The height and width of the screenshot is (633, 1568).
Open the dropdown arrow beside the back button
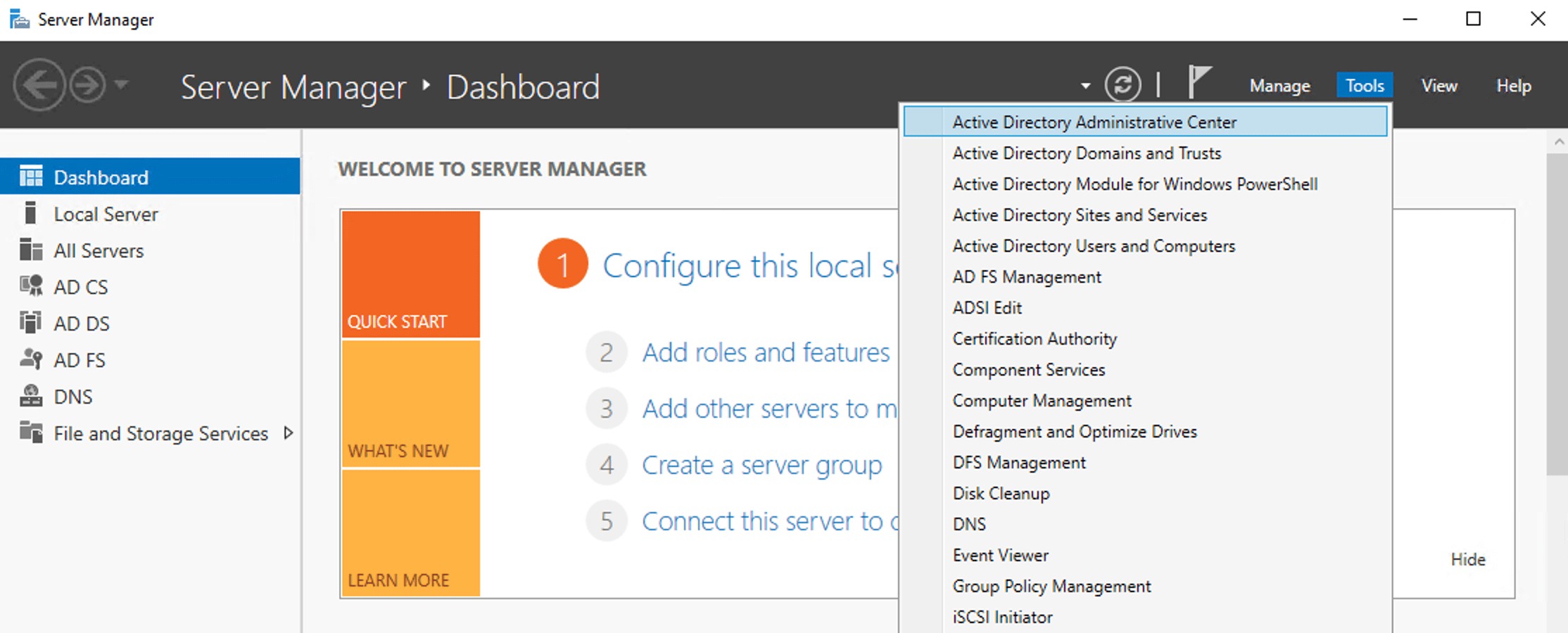120,84
